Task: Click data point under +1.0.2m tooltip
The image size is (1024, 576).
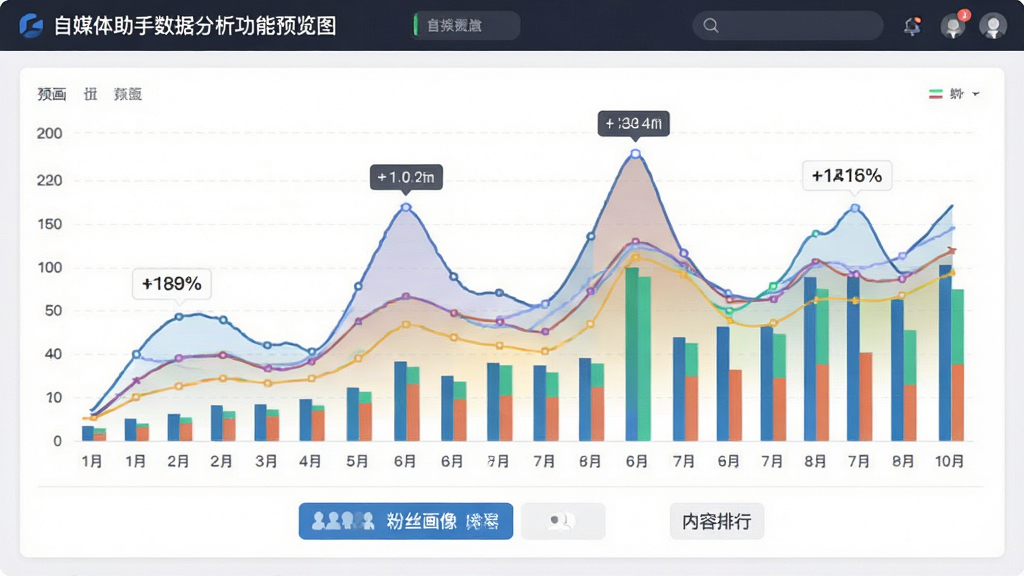Action: point(406,207)
